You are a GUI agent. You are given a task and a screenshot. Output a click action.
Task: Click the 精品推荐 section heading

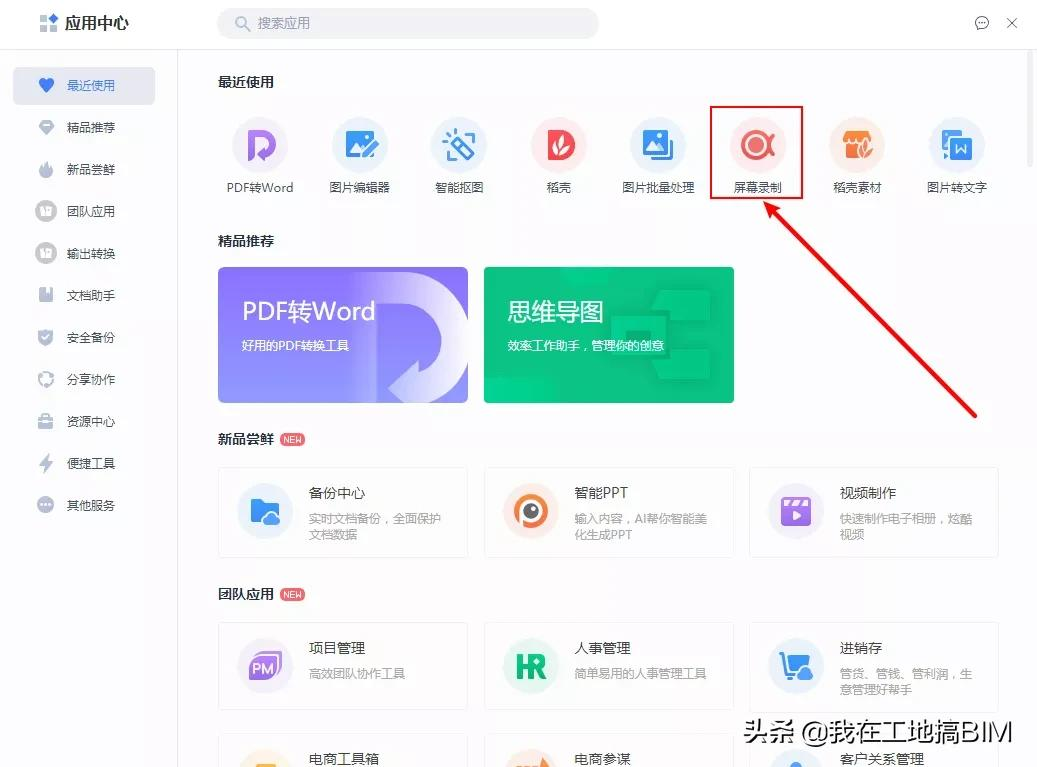pyautogui.click(x=245, y=241)
